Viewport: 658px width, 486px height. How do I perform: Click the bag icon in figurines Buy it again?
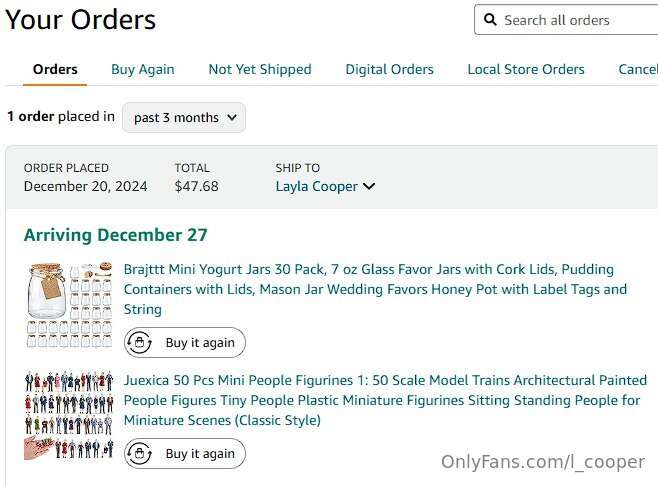(x=139, y=453)
